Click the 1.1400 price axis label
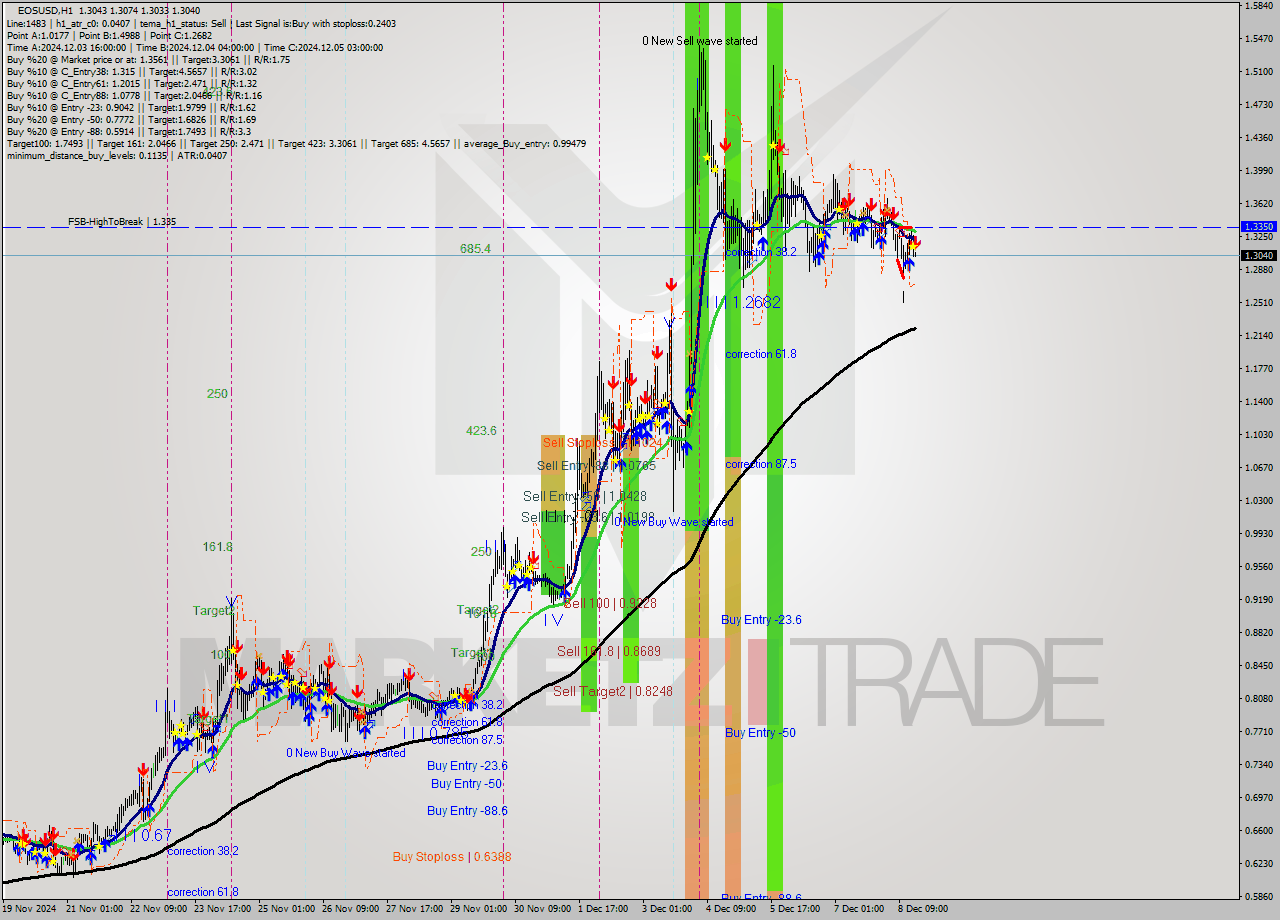Screen dimensions: 1280x920 coord(1258,401)
